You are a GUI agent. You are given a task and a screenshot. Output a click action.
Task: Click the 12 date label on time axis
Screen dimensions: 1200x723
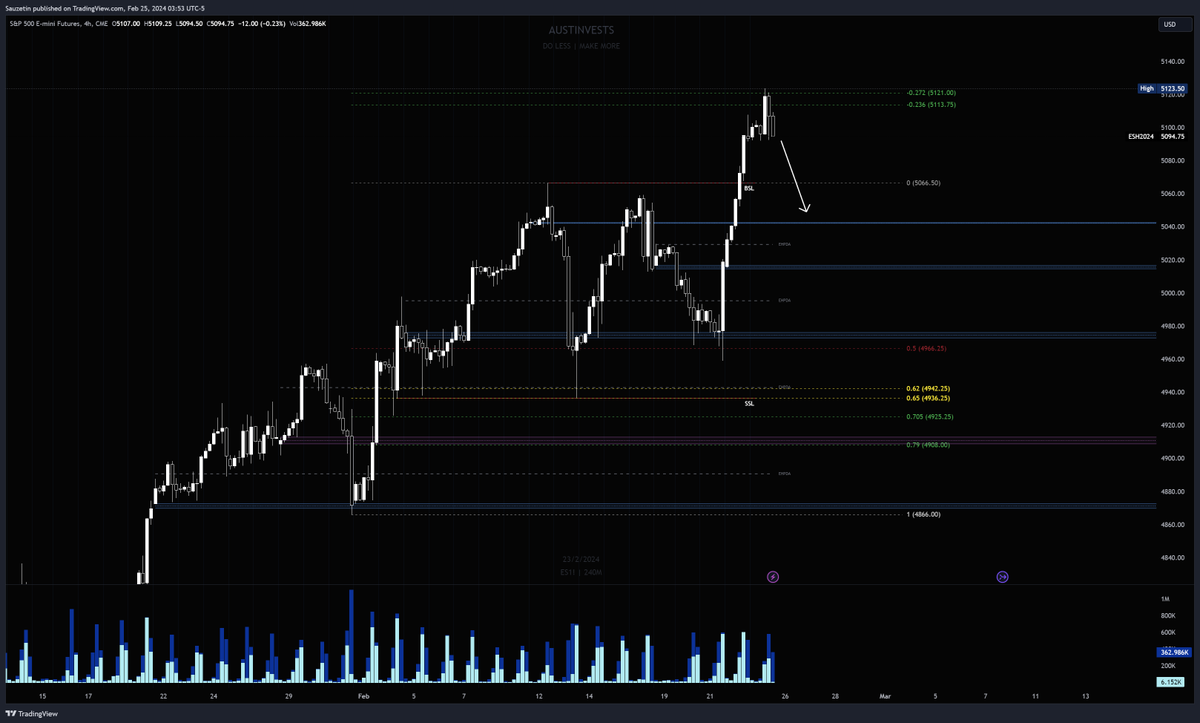(539, 694)
